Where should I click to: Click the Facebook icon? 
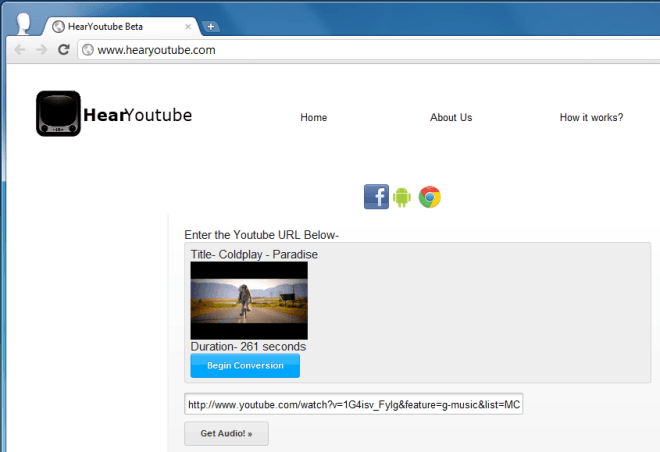(x=376, y=197)
